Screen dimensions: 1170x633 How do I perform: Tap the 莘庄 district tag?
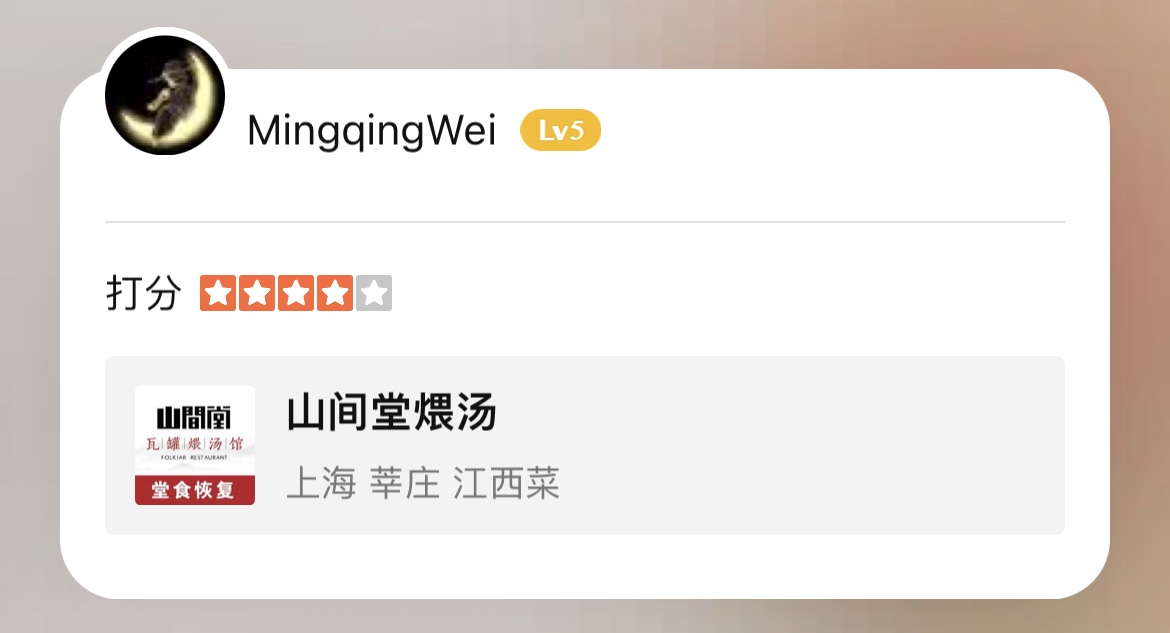[404, 483]
